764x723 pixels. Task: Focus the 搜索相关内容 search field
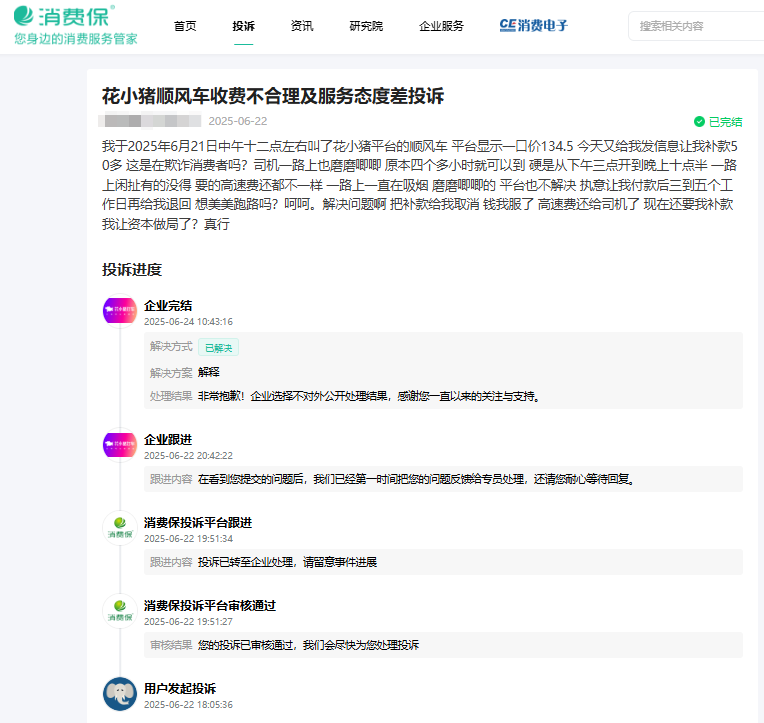click(x=697, y=26)
